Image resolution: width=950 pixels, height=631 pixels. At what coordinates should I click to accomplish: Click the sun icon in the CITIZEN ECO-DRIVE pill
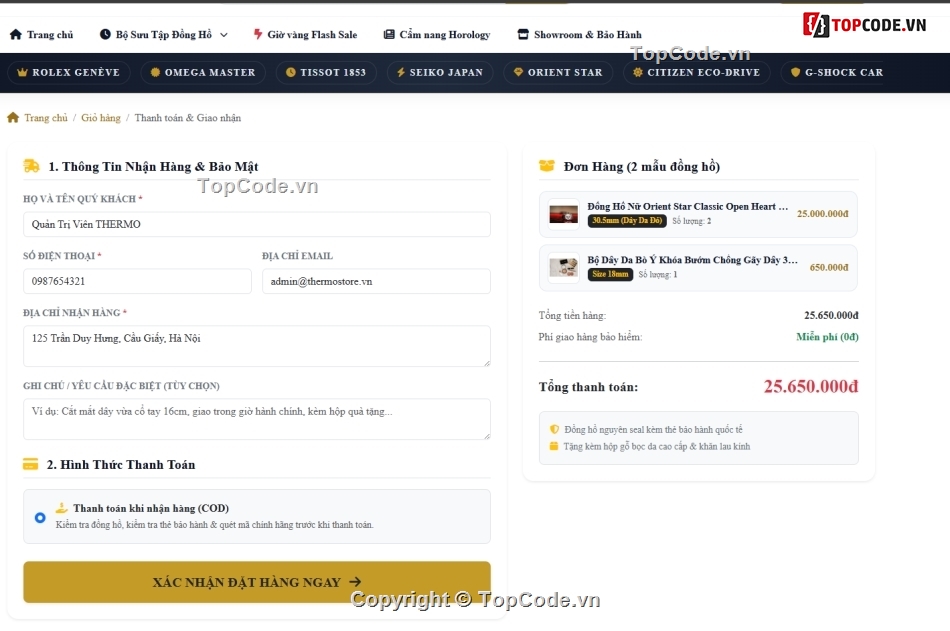[638, 72]
